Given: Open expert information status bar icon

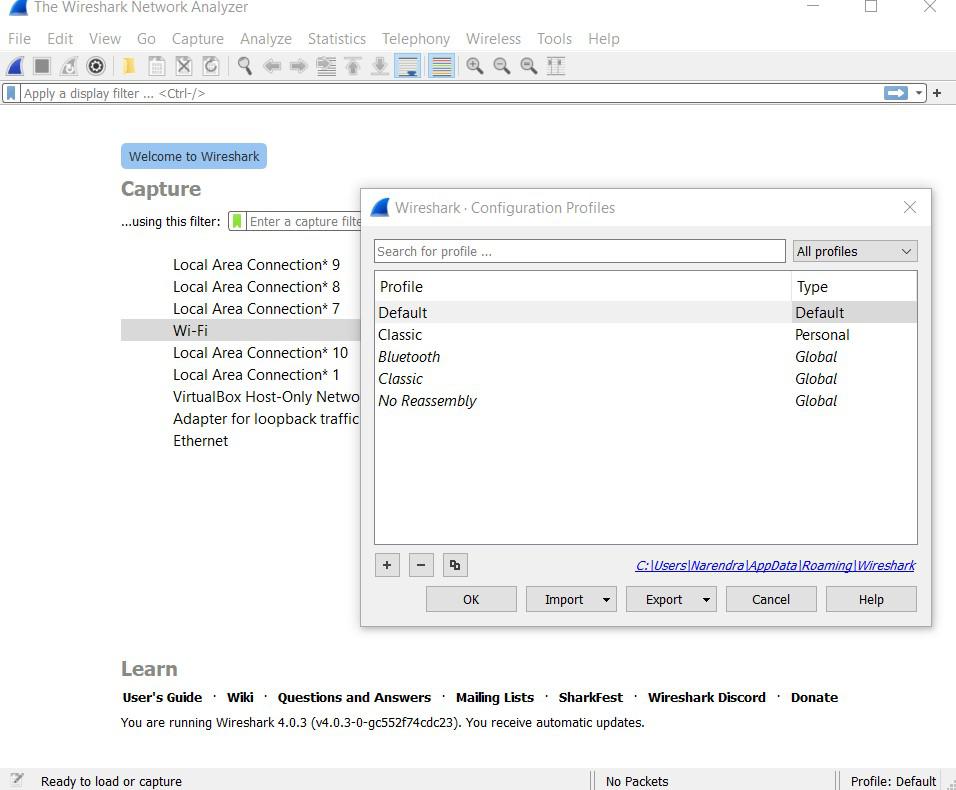Looking at the screenshot, I should click(17, 780).
